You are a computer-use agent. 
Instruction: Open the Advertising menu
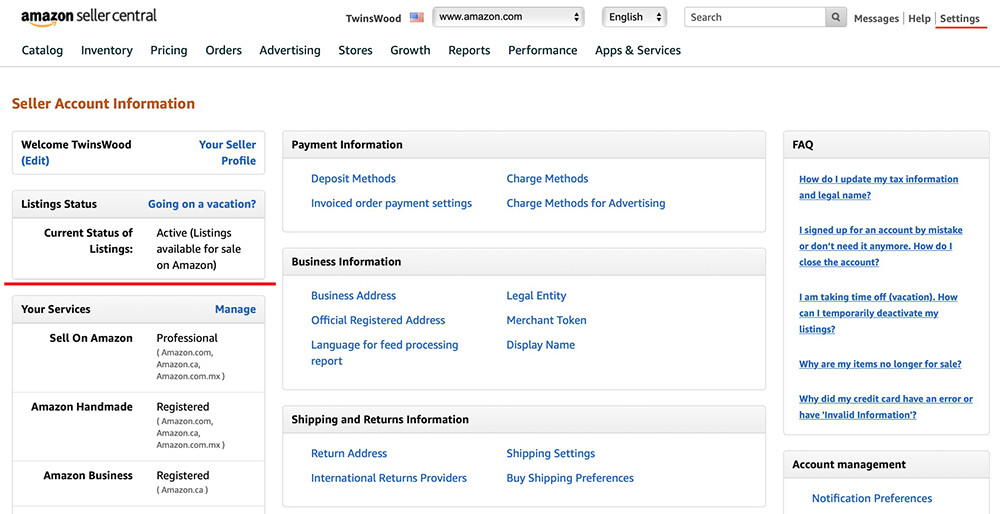tap(290, 50)
